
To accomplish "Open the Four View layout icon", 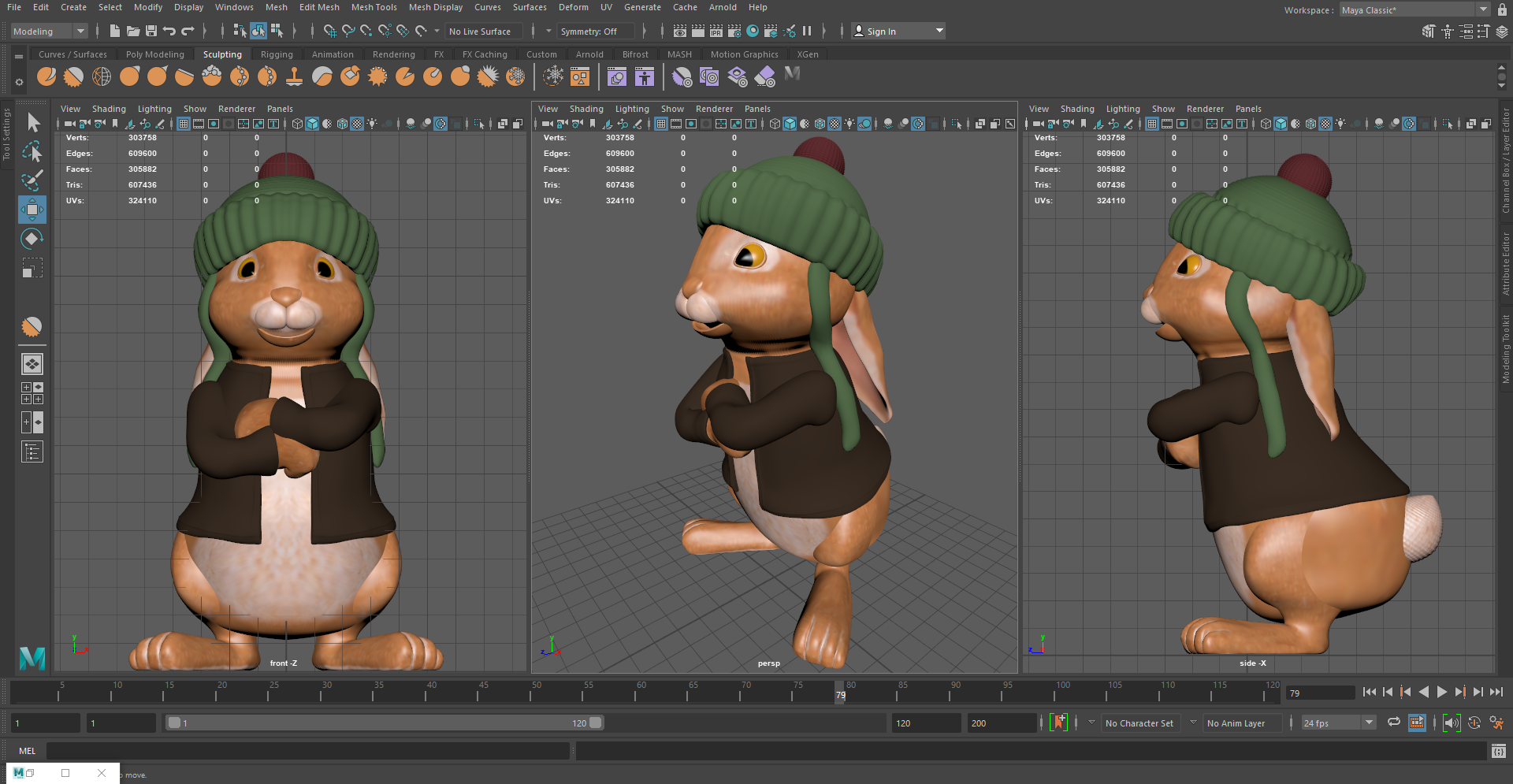I will tap(32, 393).
